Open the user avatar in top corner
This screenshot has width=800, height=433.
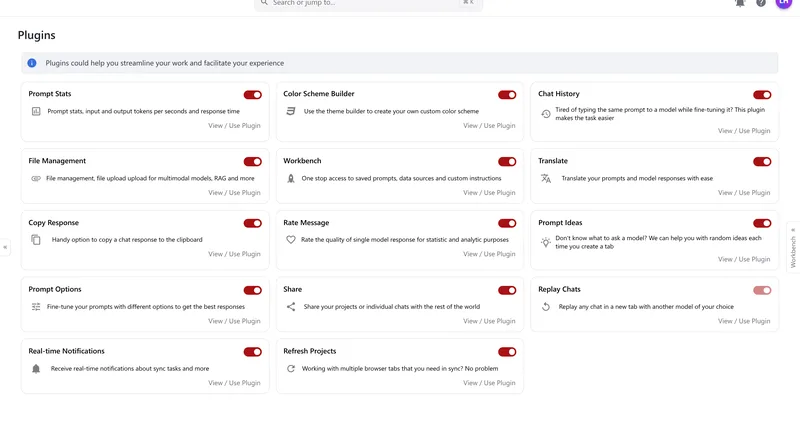[x=783, y=4]
